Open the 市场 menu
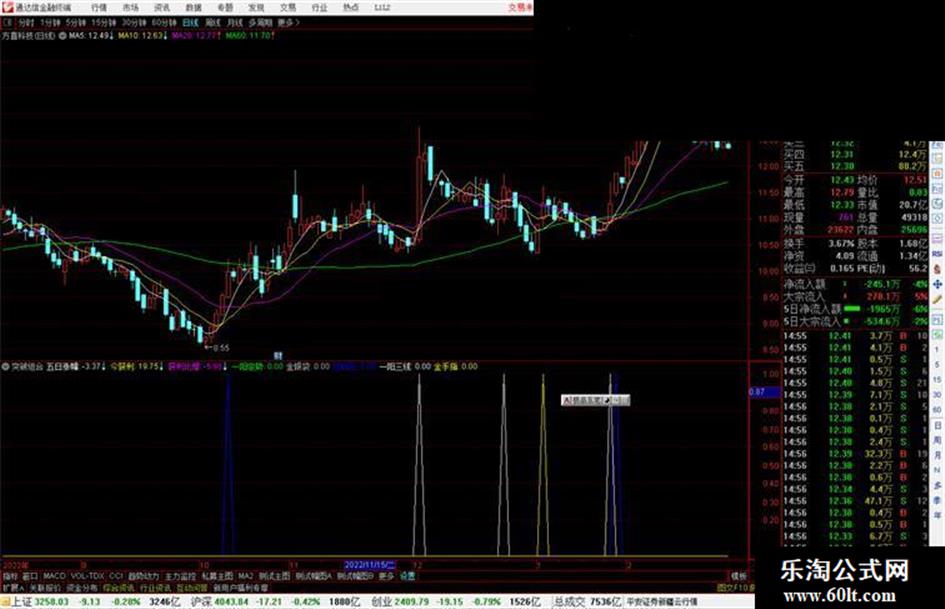This screenshot has height=609, width=945. pos(130,7)
